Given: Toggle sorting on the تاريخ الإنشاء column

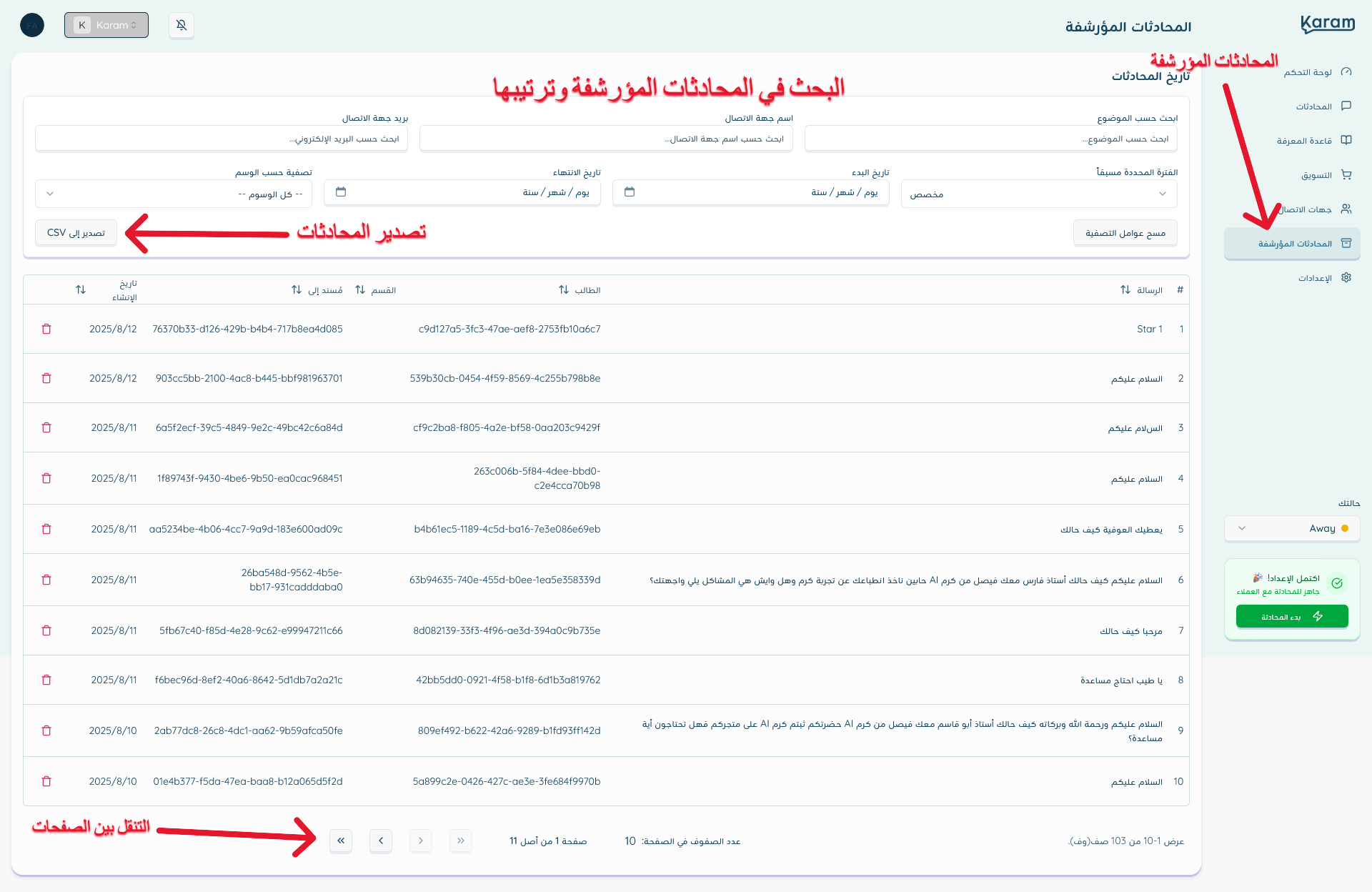Looking at the screenshot, I should point(81,289).
